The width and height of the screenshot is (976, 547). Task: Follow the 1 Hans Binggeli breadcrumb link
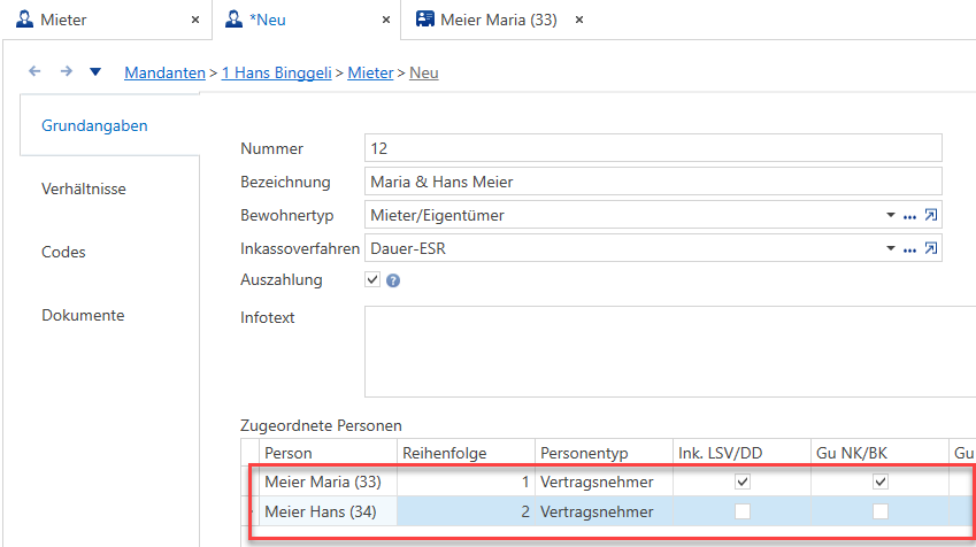276,73
